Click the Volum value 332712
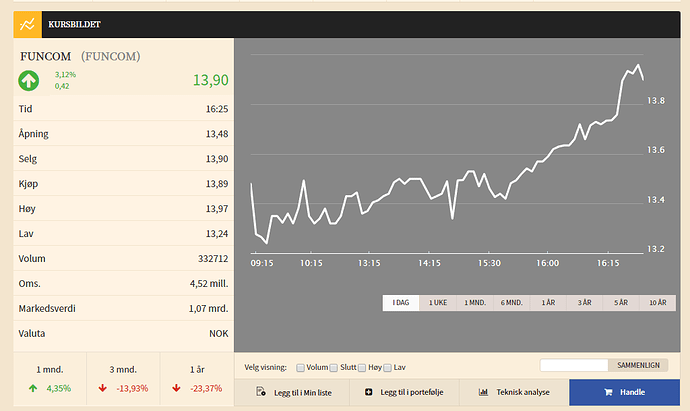Viewport: 690px width, 411px height. click(213, 259)
